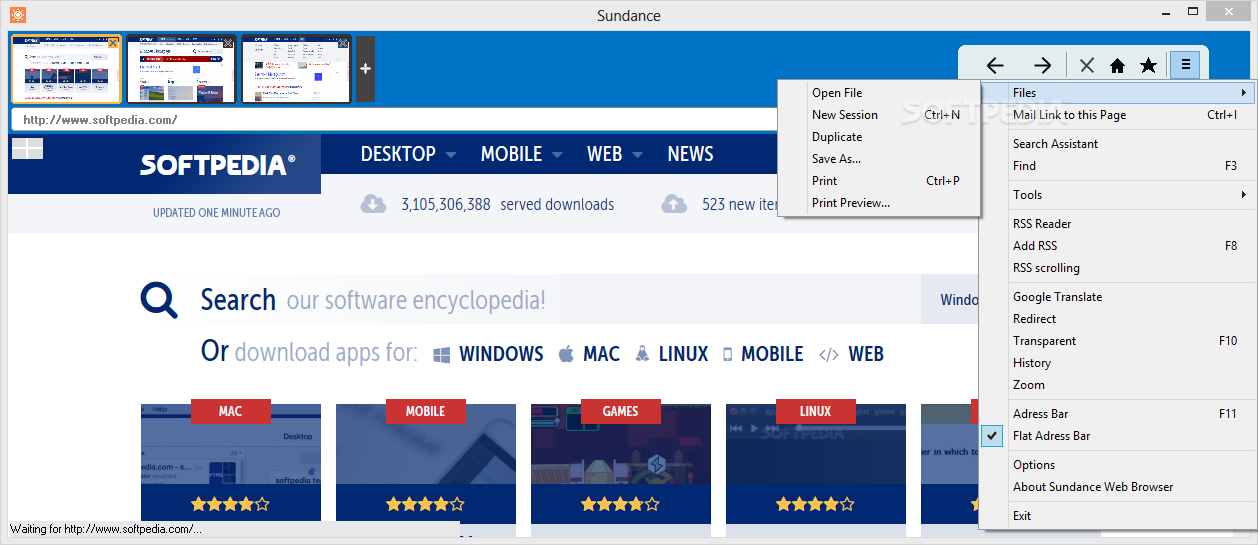Open favorites with the star icon
Image resolution: width=1258 pixels, height=545 pixels.
(1148, 65)
